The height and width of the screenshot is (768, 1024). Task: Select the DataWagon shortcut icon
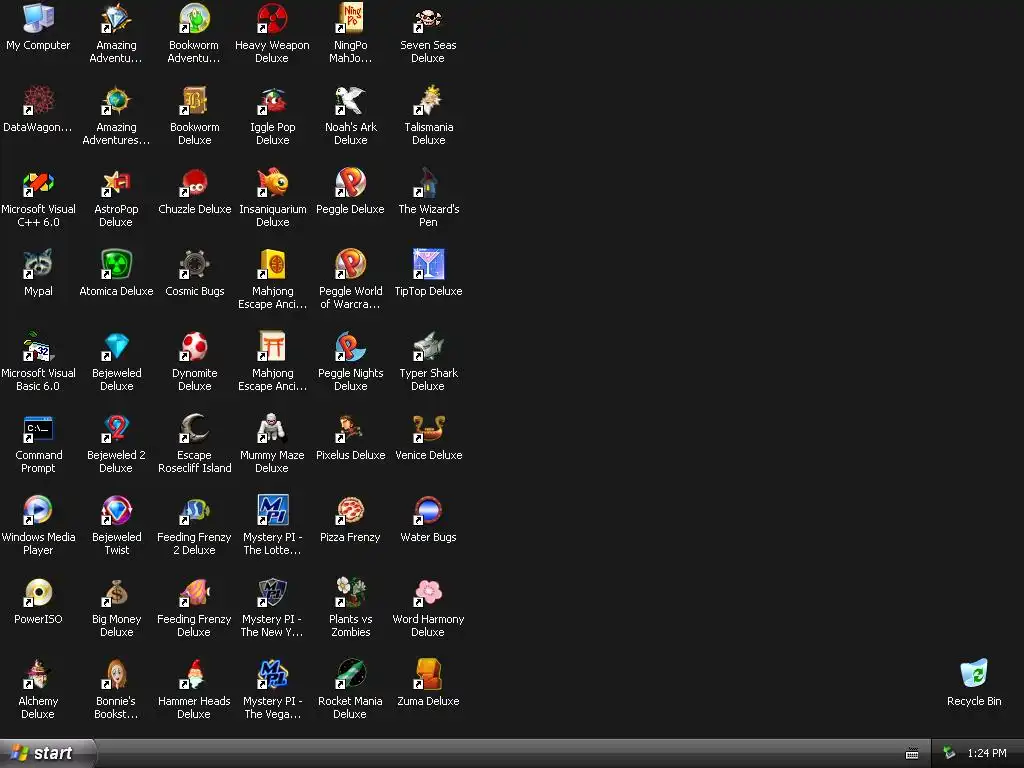click(x=38, y=100)
